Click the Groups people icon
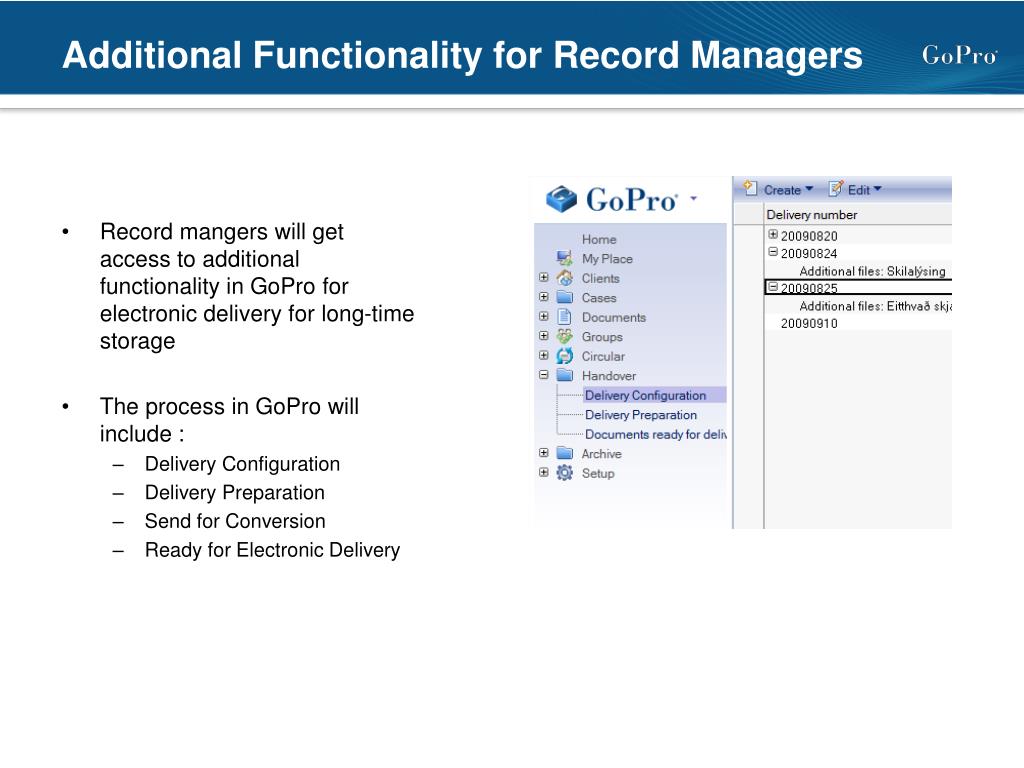 pyautogui.click(x=564, y=336)
